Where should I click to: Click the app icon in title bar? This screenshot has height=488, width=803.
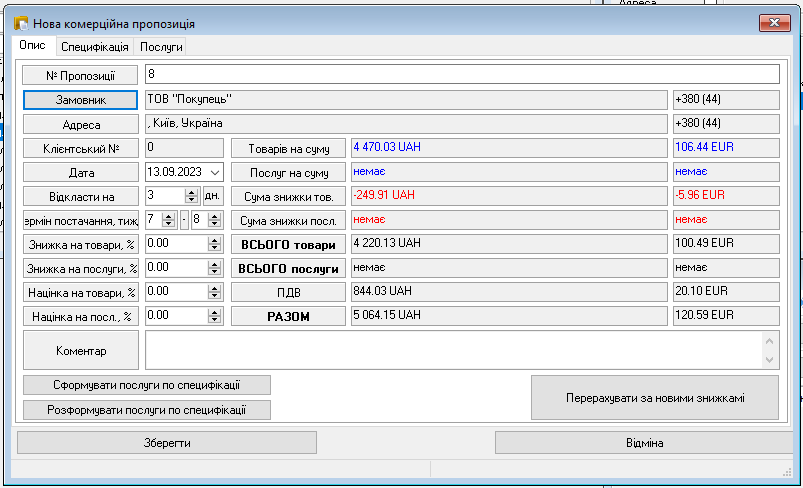[20, 23]
